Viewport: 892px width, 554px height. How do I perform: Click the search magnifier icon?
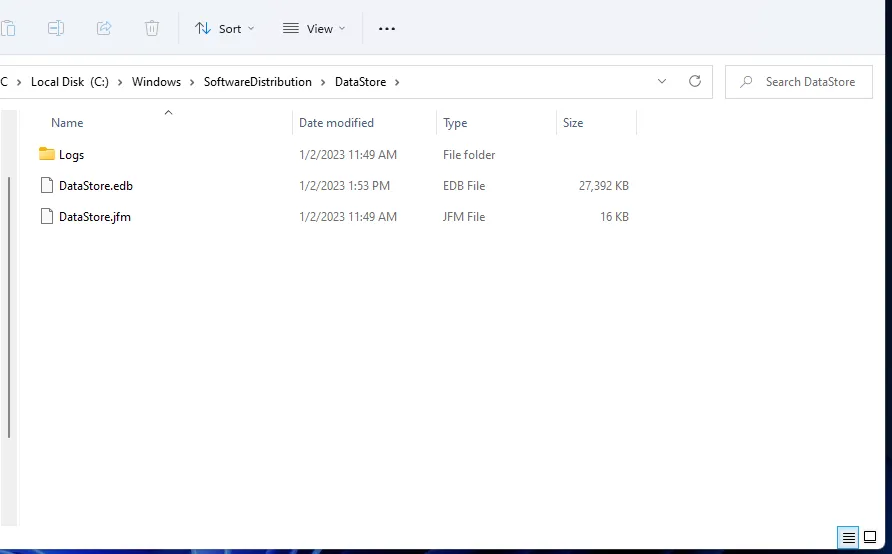[746, 82]
